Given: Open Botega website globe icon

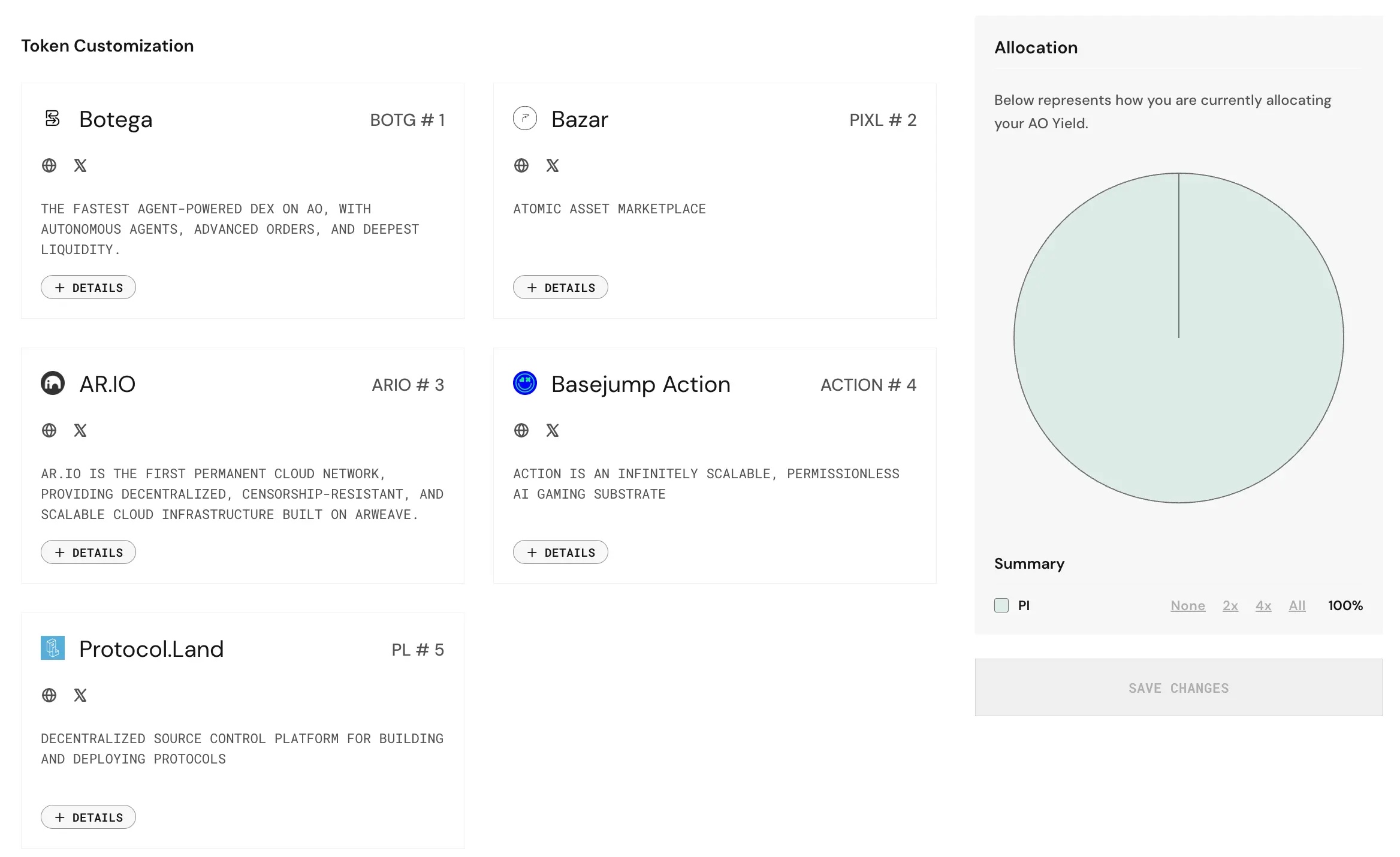Looking at the screenshot, I should 49,165.
